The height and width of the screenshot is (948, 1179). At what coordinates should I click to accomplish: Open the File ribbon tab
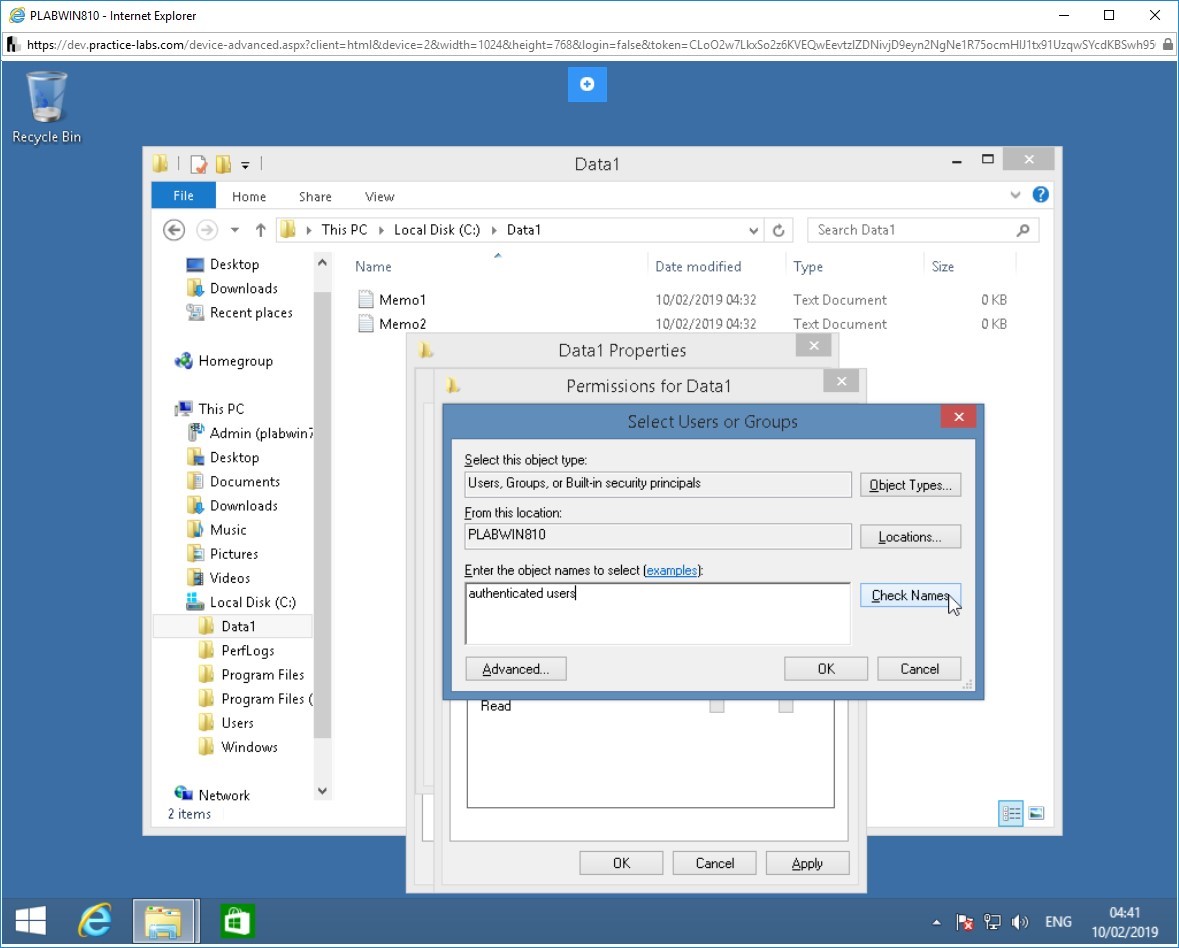(183, 195)
